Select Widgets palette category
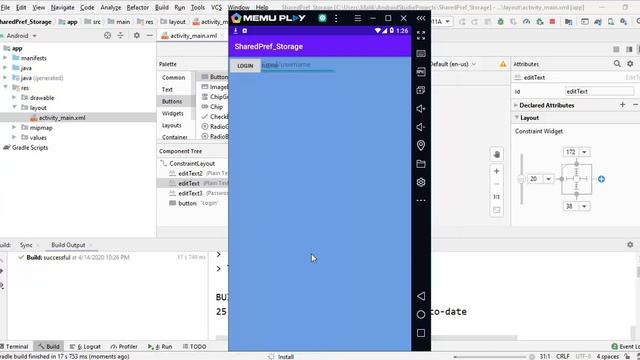640x360 pixels. coord(173,113)
